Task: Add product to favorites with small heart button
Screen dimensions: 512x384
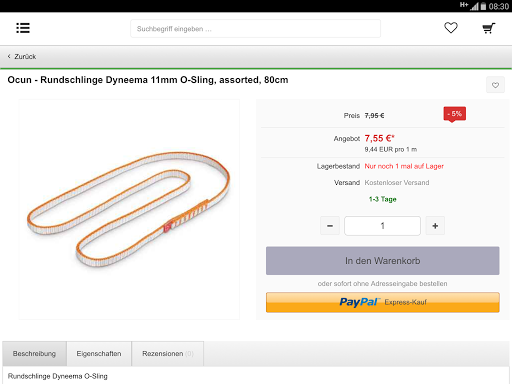Action: coord(495,85)
